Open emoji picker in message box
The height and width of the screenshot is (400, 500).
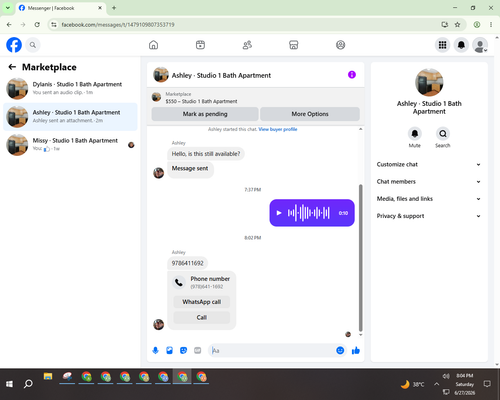click(x=340, y=350)
